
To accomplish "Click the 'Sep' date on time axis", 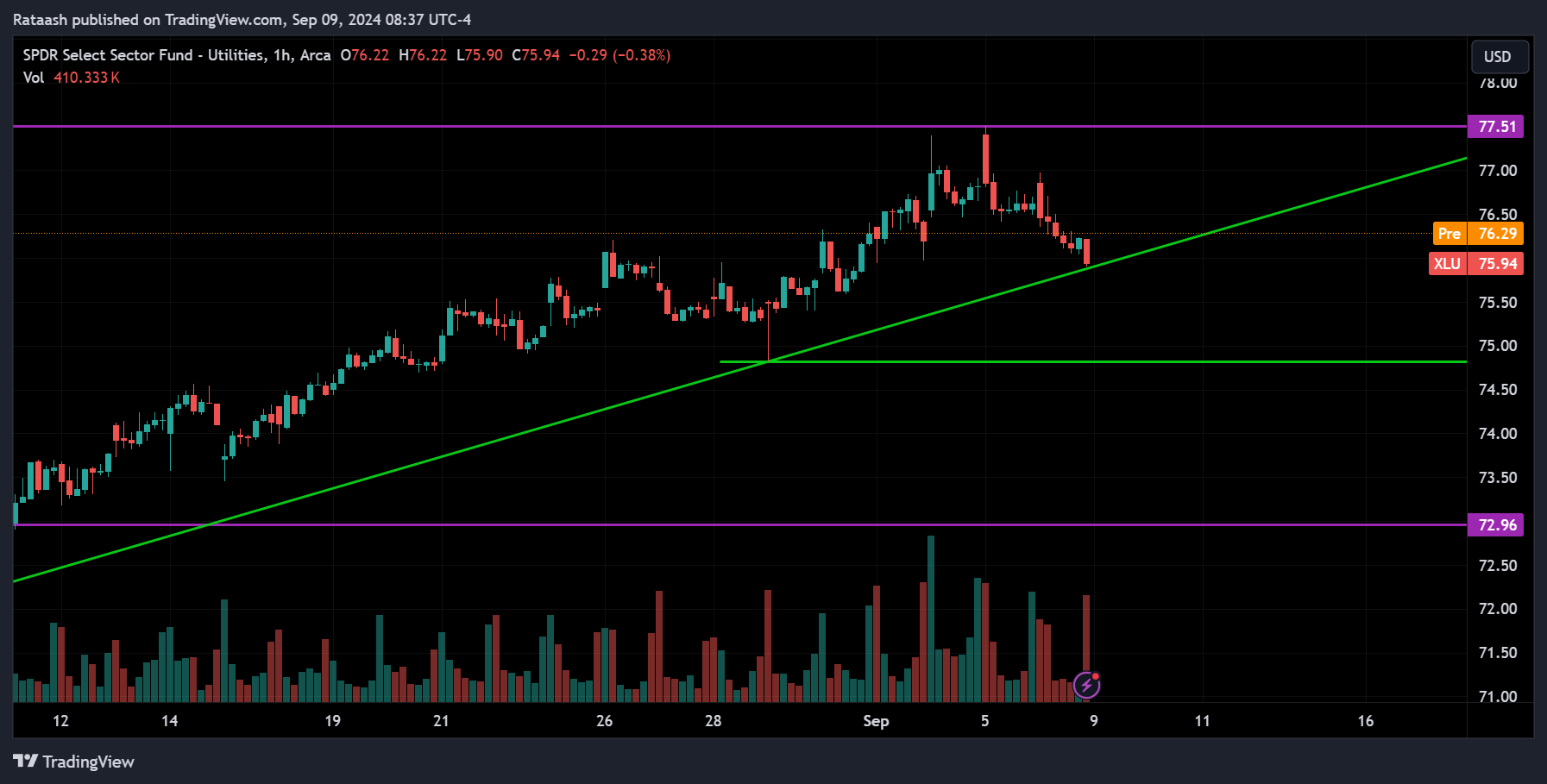I will point(876,721).
